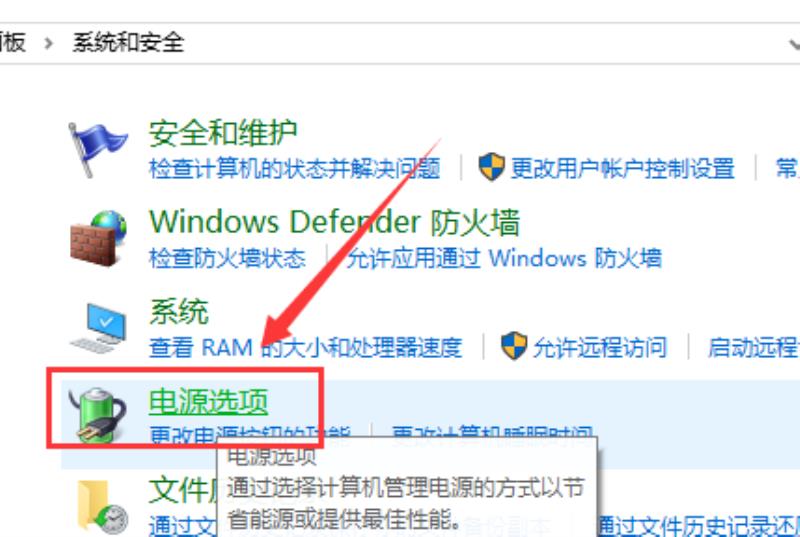Viewport: 800px width, 537px height.
Task: Click the System computer monitor icon
Action: 98,328
